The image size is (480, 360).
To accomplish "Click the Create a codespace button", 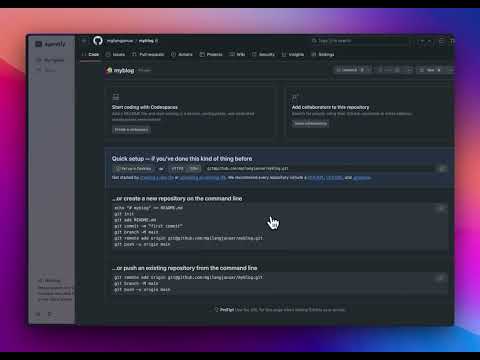I will [131, 130].
